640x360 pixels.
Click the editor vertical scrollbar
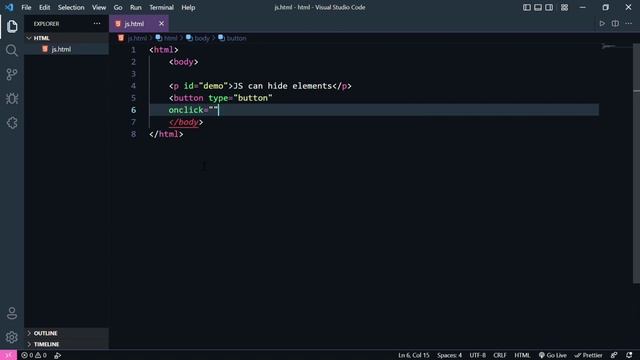[636, 163]
